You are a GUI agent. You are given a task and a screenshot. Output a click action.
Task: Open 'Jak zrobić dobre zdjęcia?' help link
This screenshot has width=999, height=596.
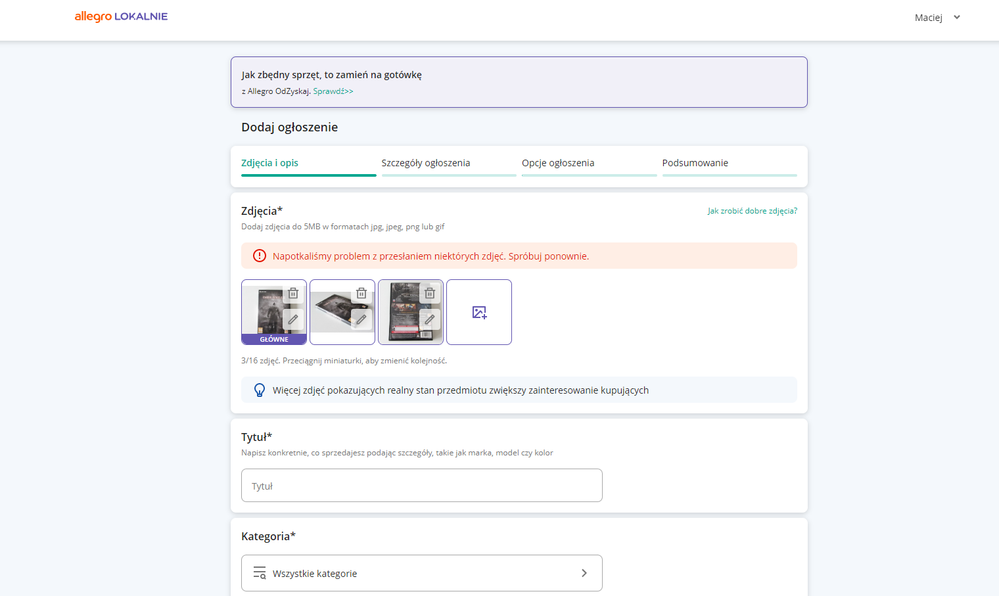(752, 211)
